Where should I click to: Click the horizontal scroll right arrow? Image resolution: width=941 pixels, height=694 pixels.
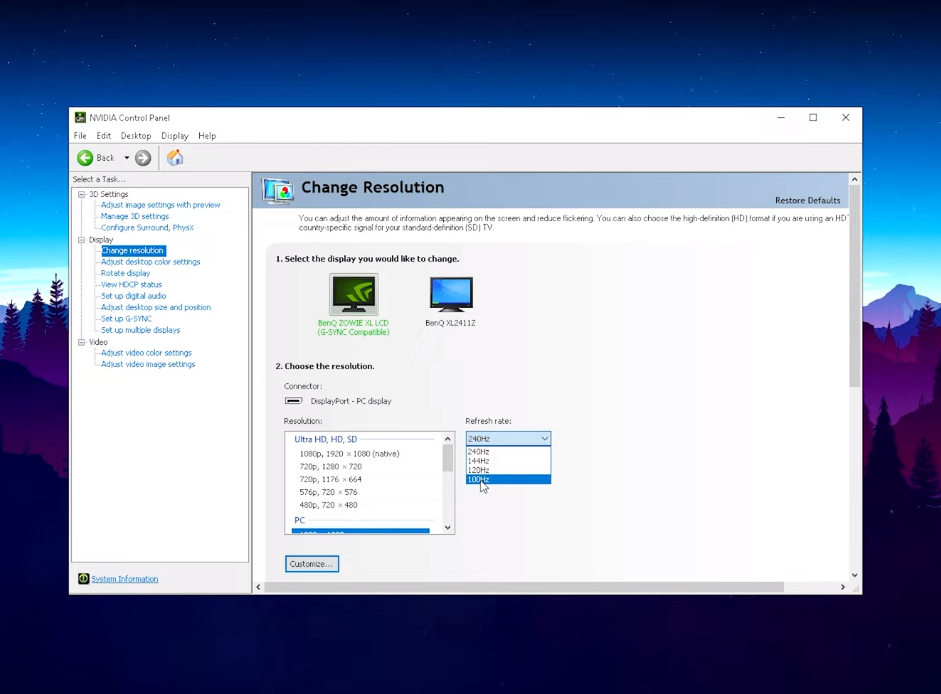pyautogui.click(x=843, y=587)
